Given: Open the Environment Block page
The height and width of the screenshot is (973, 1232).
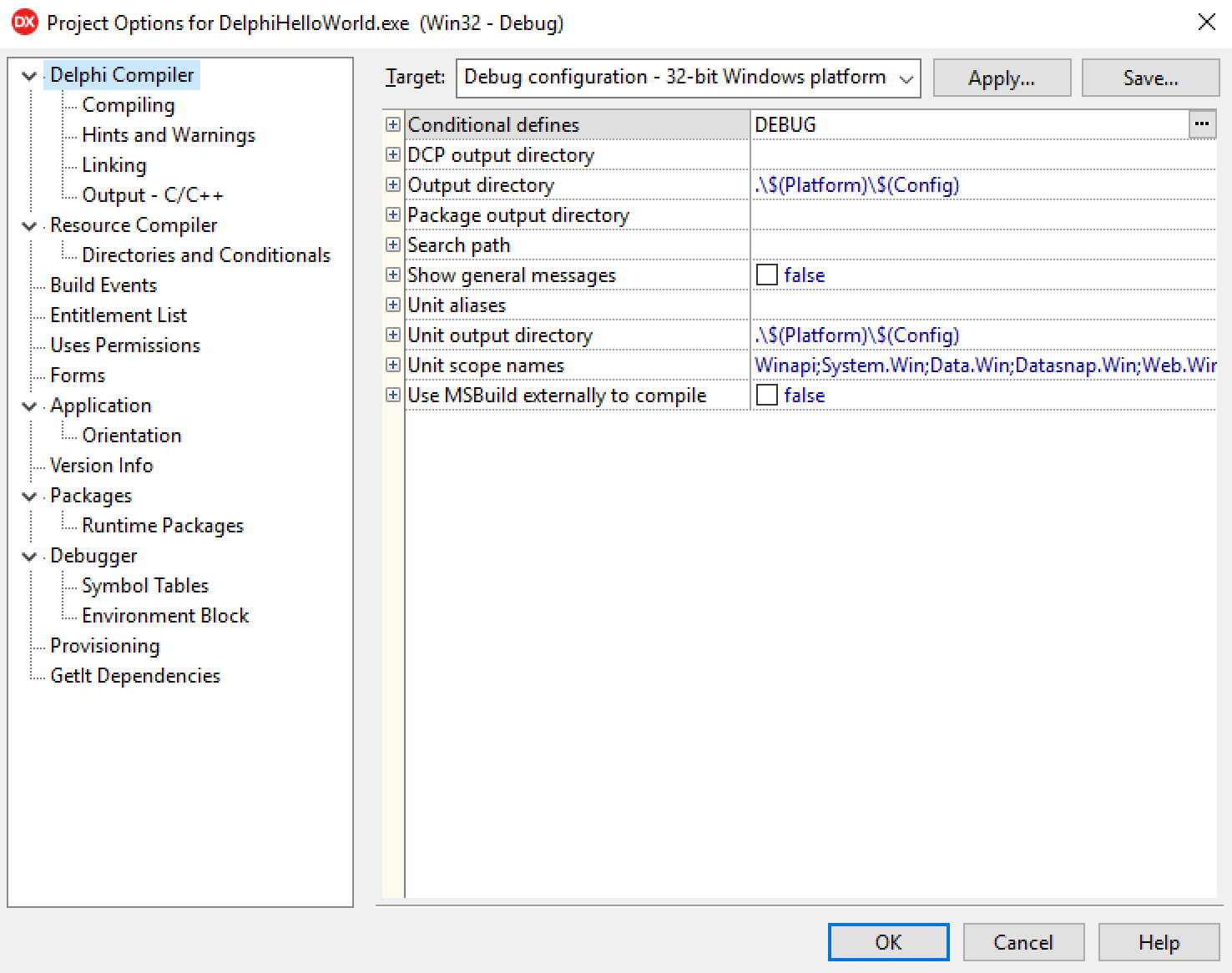Looking at the screenshot, I should [165, 616].
